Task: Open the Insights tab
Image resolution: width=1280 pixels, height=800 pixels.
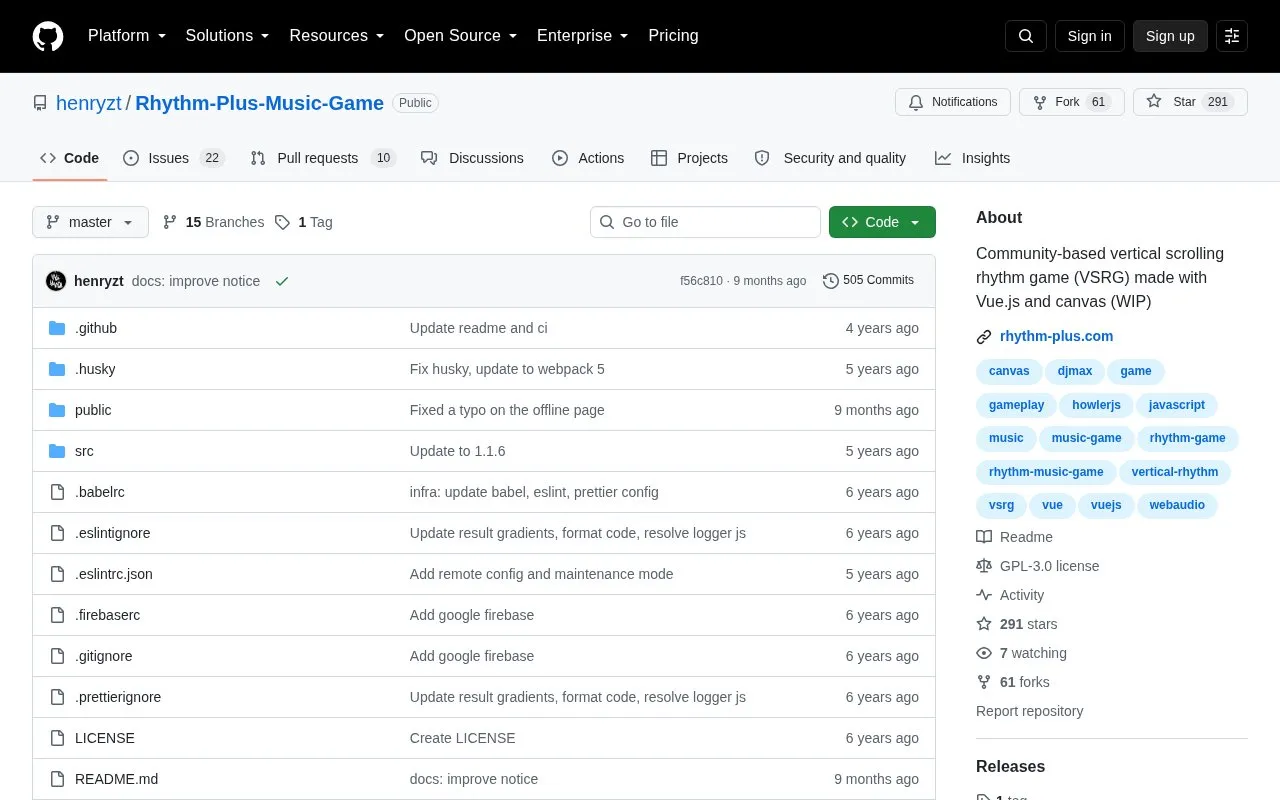Action: [x=973, y=158]
